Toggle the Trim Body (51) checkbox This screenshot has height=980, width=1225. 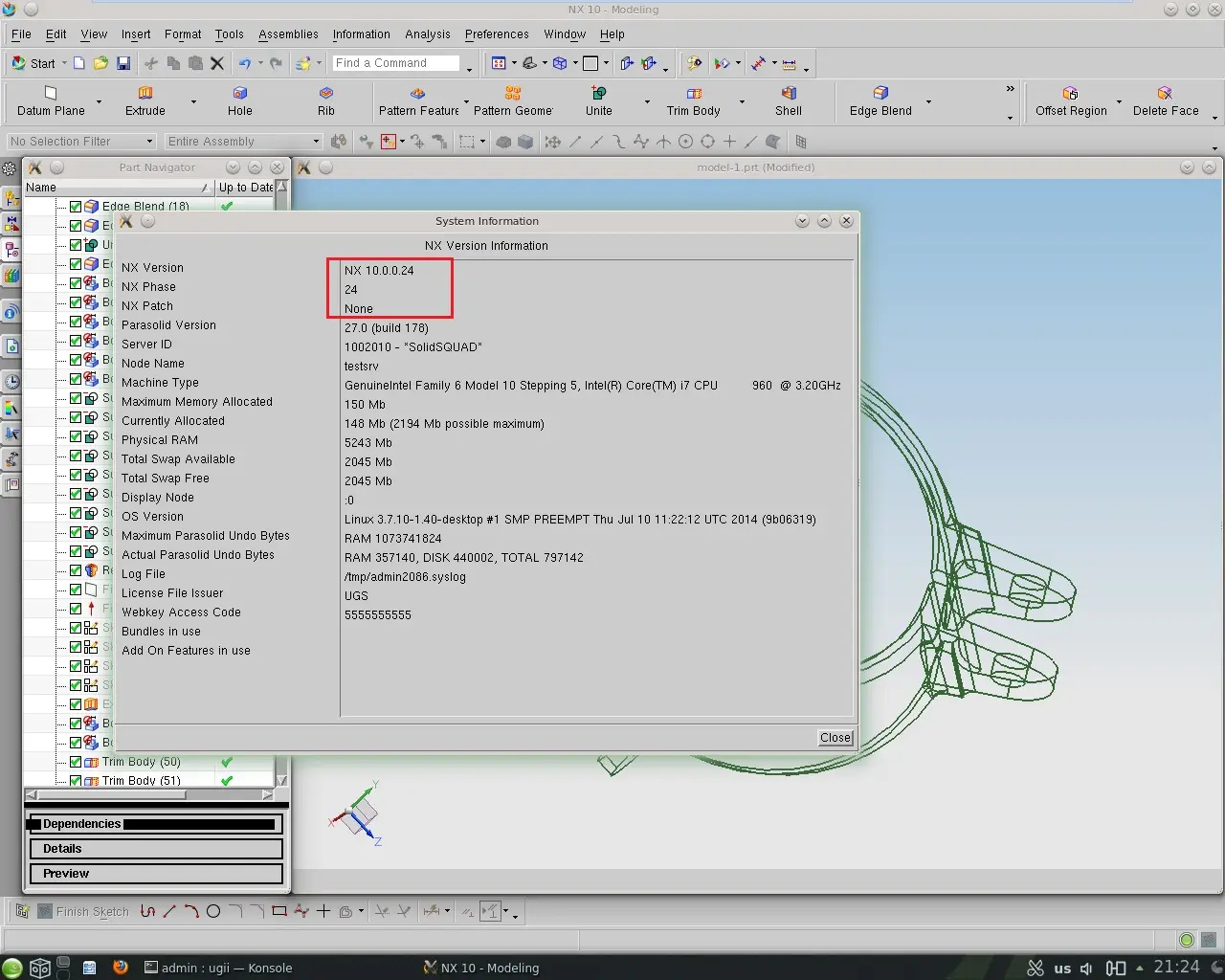pyautogui.click(x=76, y=781)
